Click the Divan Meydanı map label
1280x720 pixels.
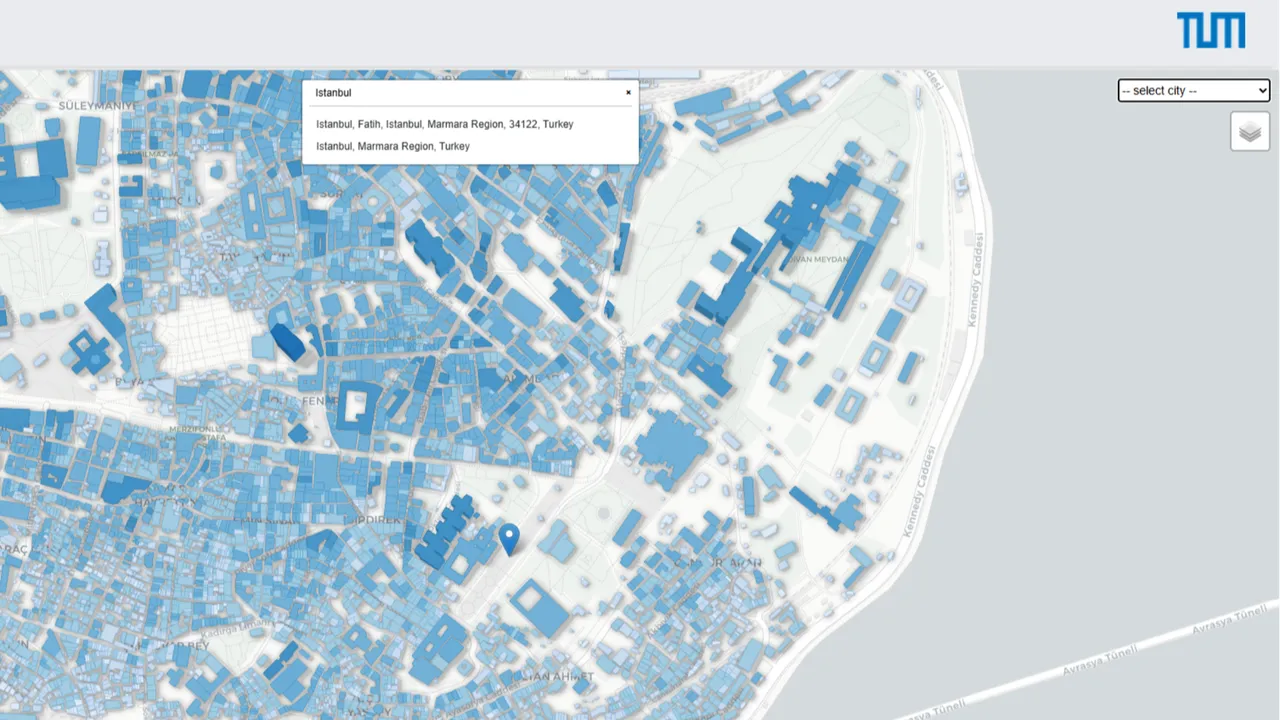click(818, 260)
